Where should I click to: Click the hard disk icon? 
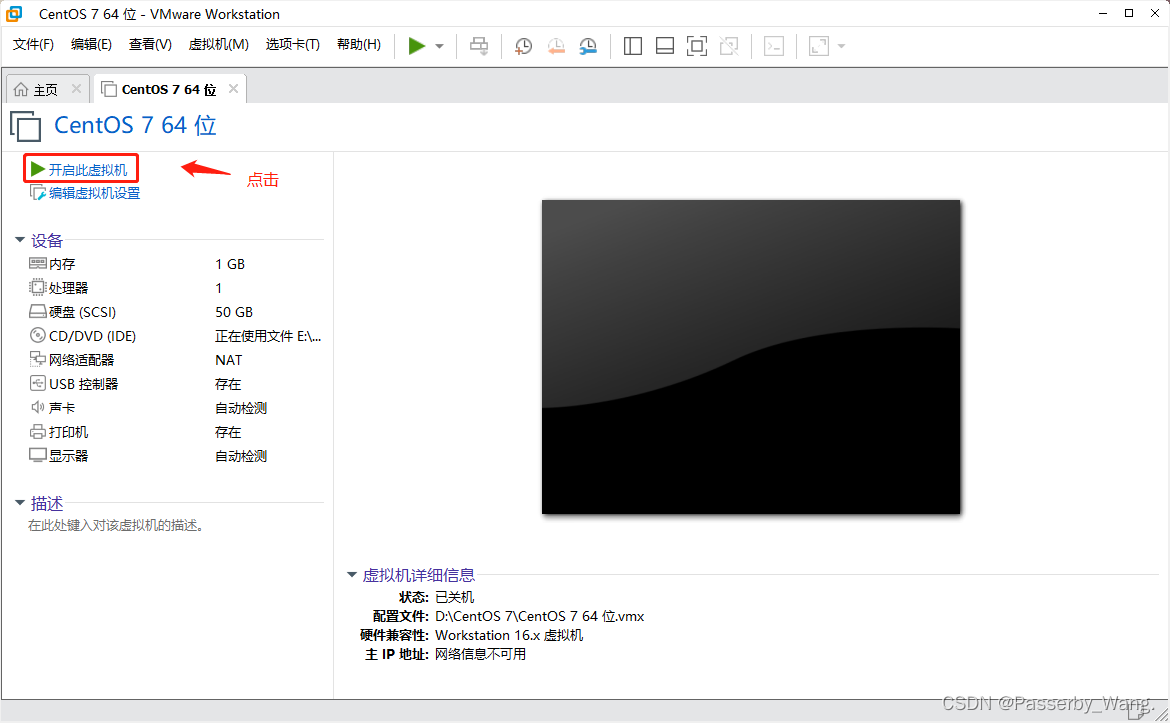[x=37, y=311]
